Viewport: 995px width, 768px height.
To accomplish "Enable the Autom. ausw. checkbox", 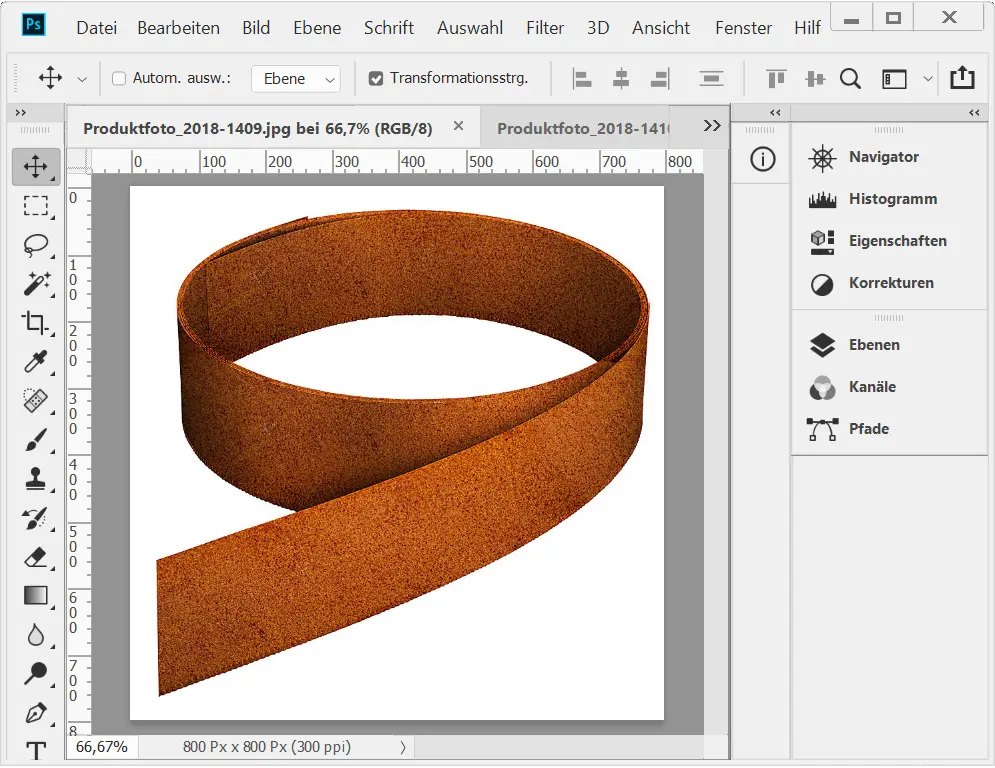I will coord(119,78).
